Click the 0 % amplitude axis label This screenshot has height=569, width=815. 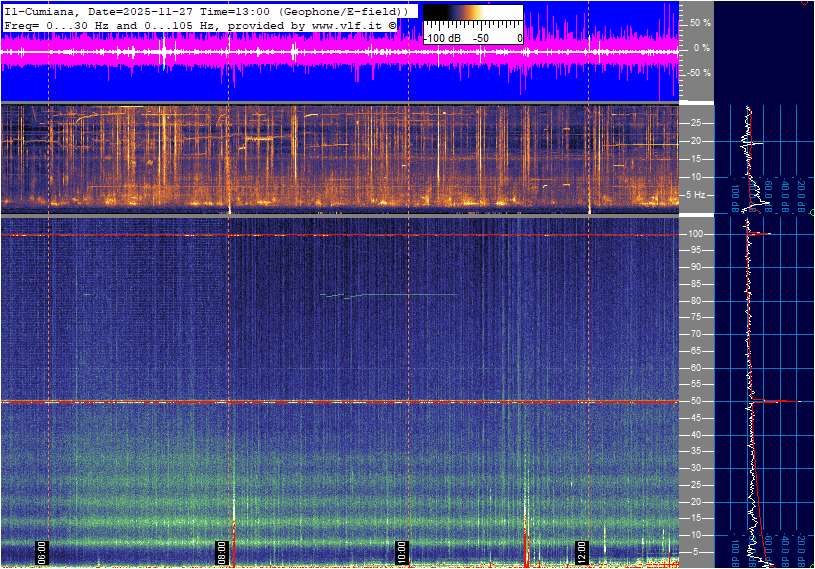coord(702,47)
